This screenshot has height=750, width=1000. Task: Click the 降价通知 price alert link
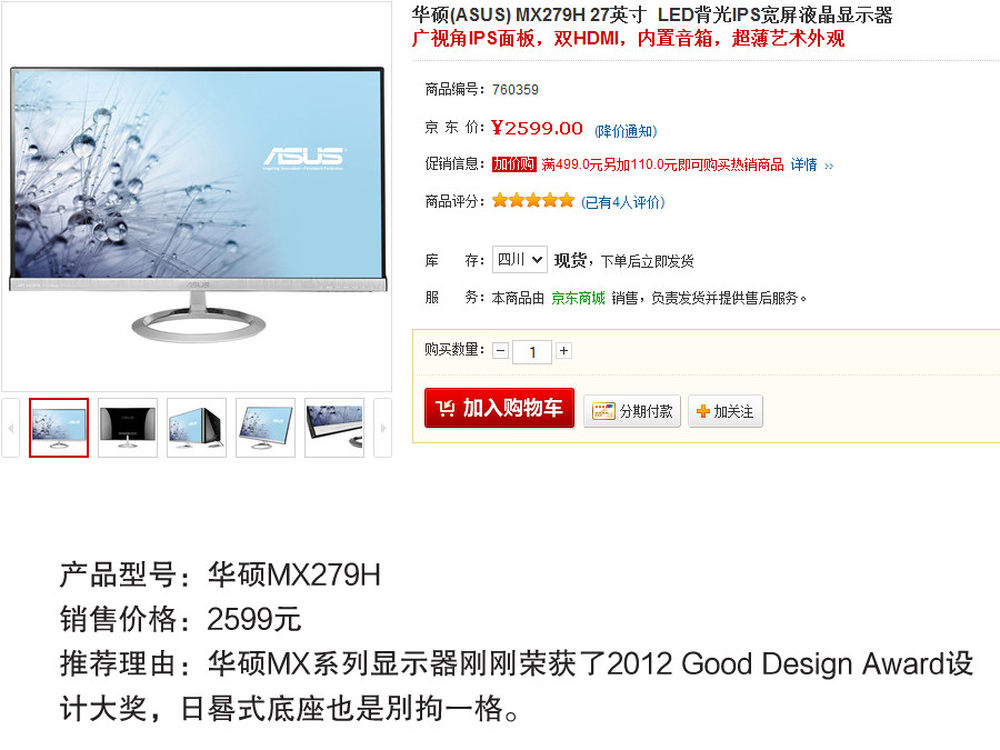click(x=626, y=131)
